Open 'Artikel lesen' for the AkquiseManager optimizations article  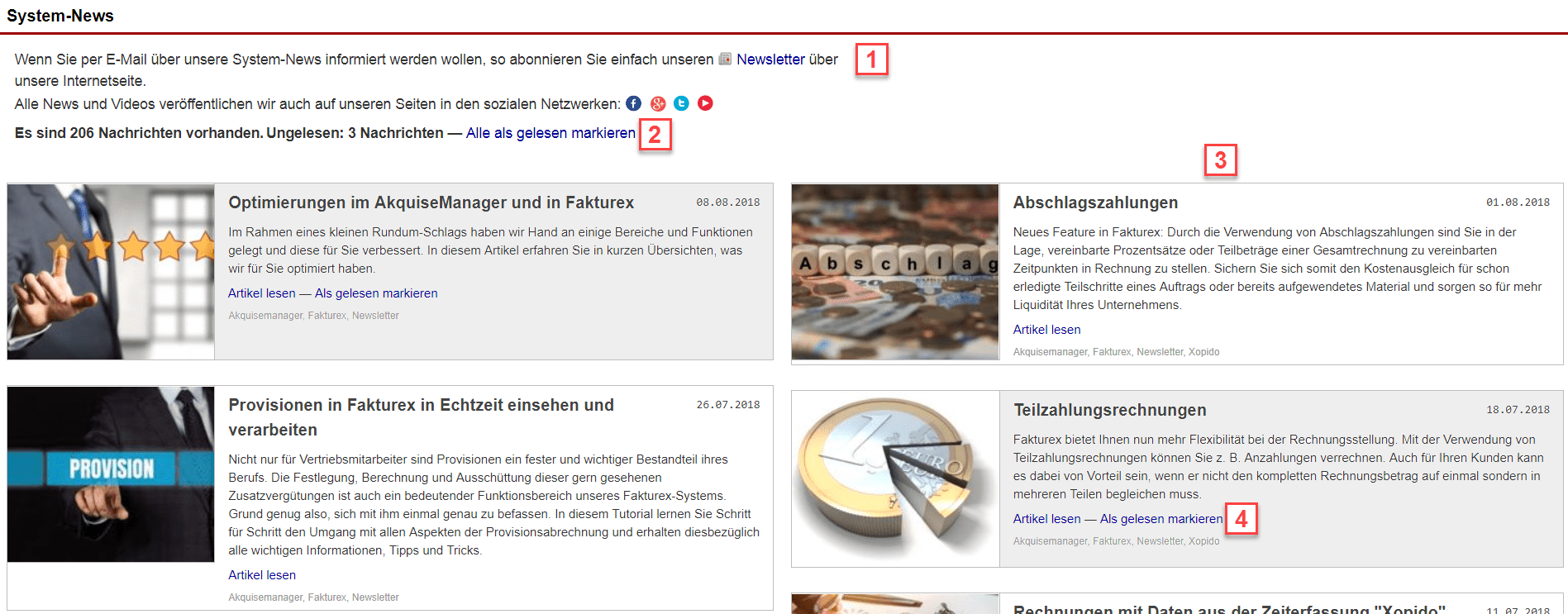[261, 293]
